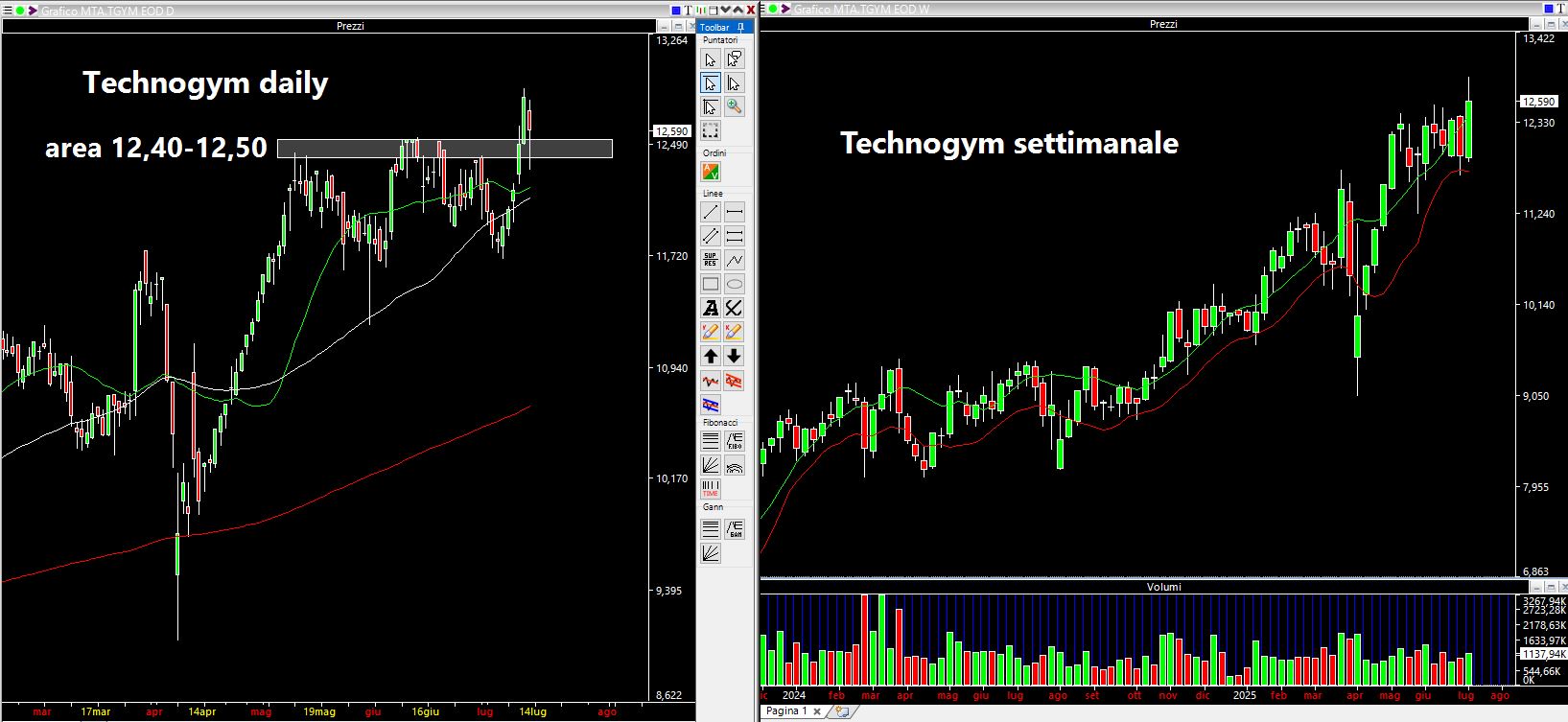This screenshot has height=722, width=1568.
Task: Click the purple arrow in weekly chart titlebar
Action: click(x=785, y=10)
